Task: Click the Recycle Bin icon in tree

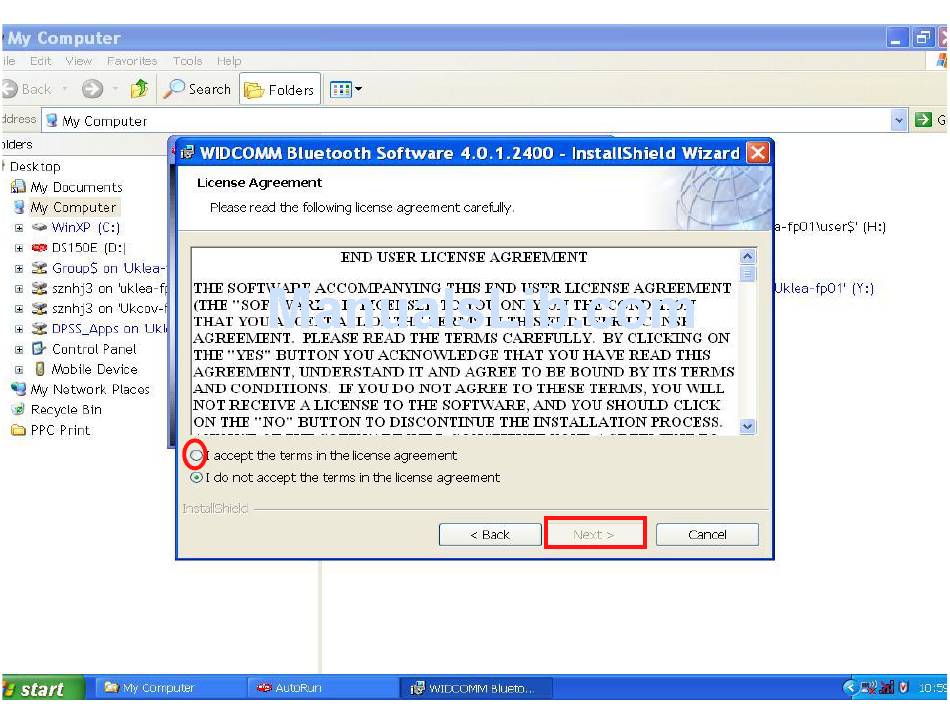Action: tap(19, 409)
